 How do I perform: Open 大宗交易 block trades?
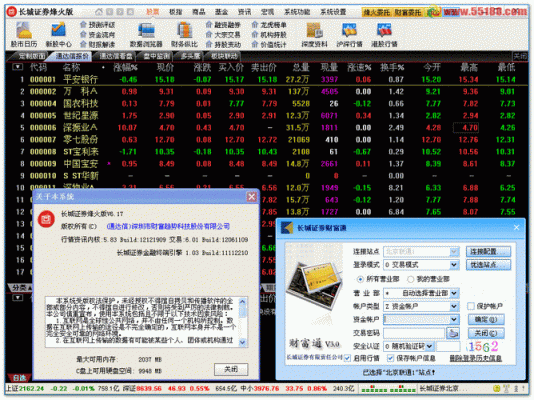tap(223, 35)
